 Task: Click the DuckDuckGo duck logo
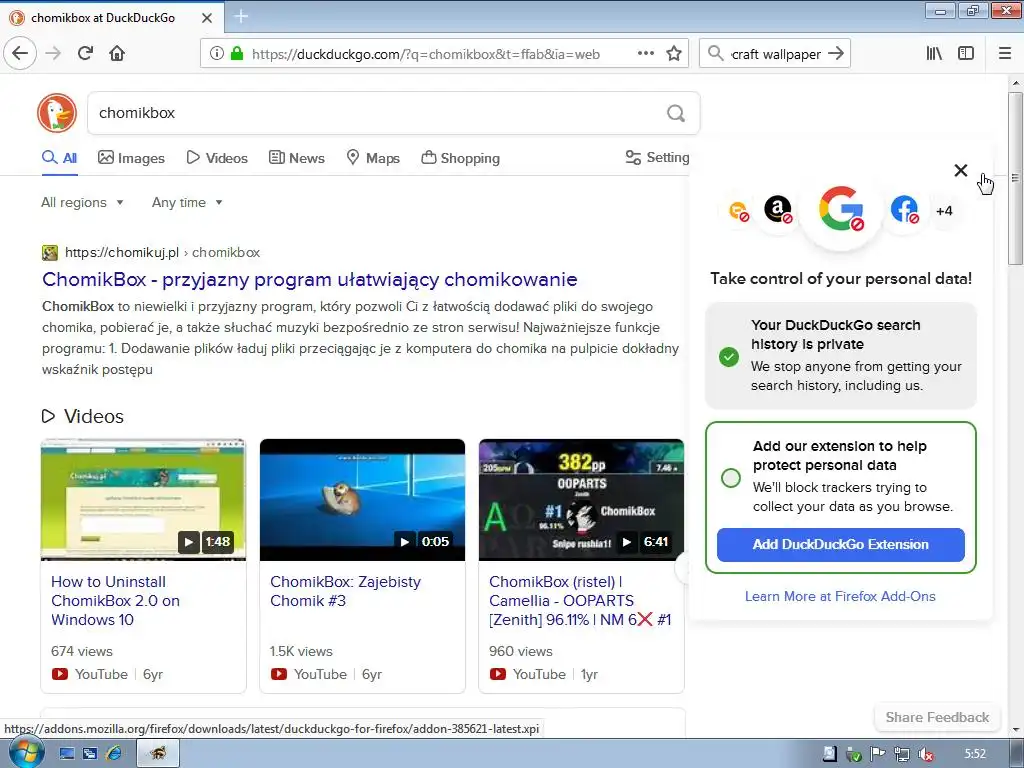(57, 113)
